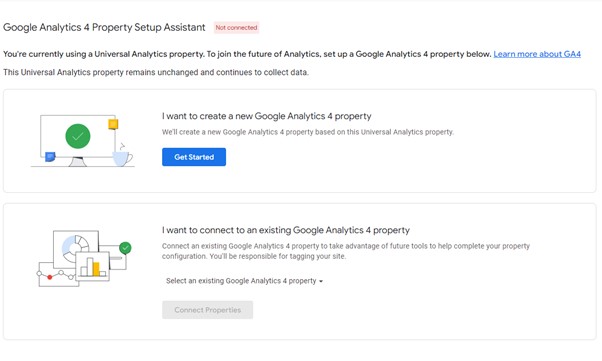602x361 pixels.
Task: Click the heading about connecting existing GA4 property
Action: [x=286, y=230]
